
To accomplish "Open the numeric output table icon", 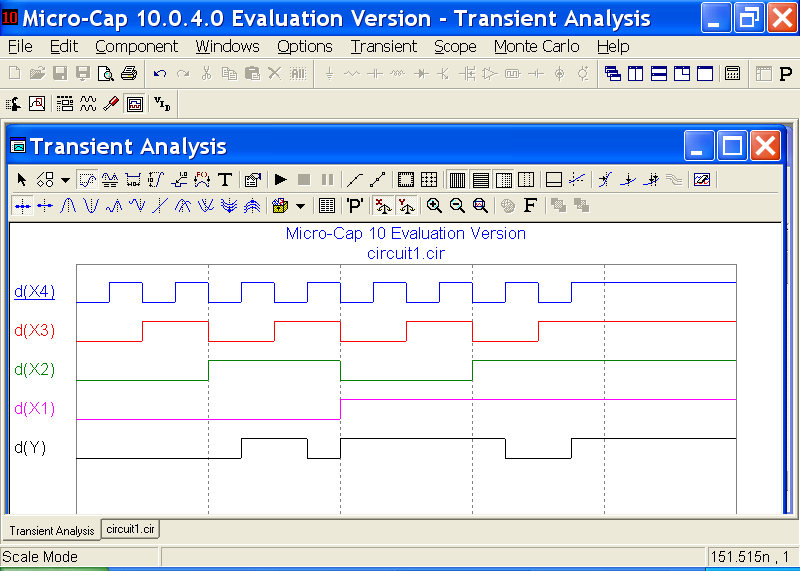I will coord(327,206).
